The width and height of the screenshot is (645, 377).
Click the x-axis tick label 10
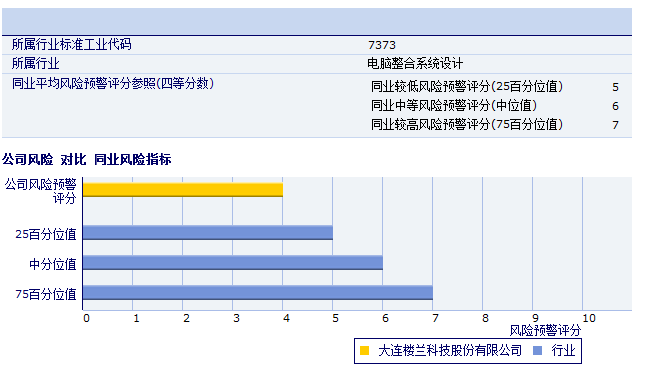point(589,318)
